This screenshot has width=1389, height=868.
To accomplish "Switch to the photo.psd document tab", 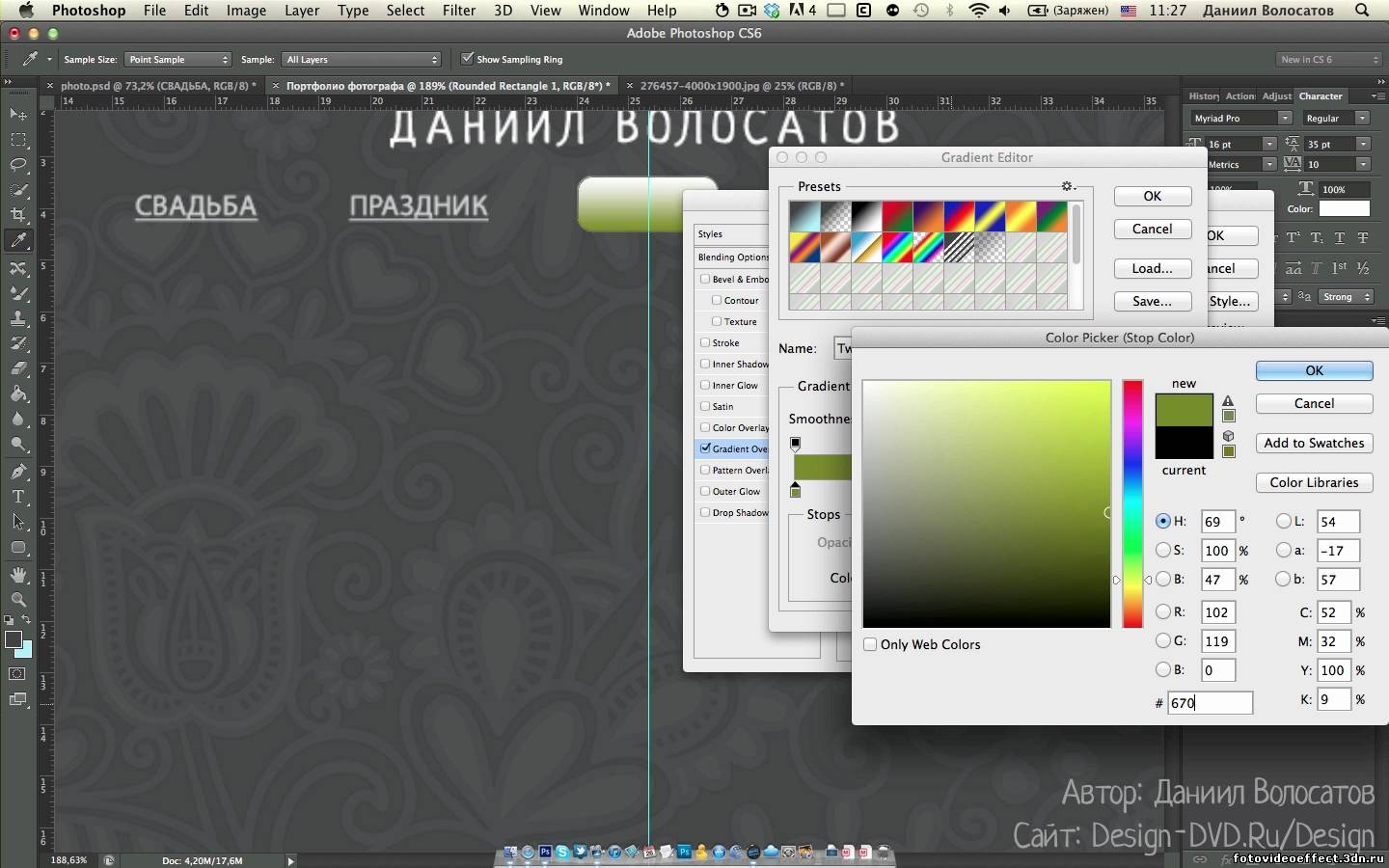I will (154, 86).
